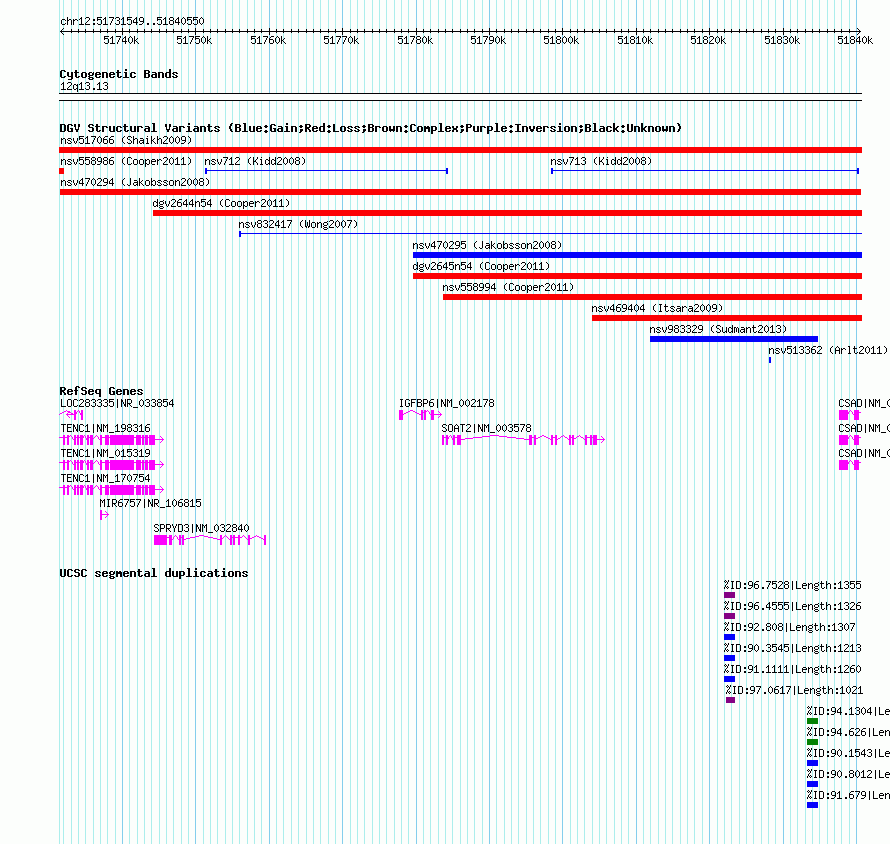Click the dgv2644n54 red loss bar

507,213
